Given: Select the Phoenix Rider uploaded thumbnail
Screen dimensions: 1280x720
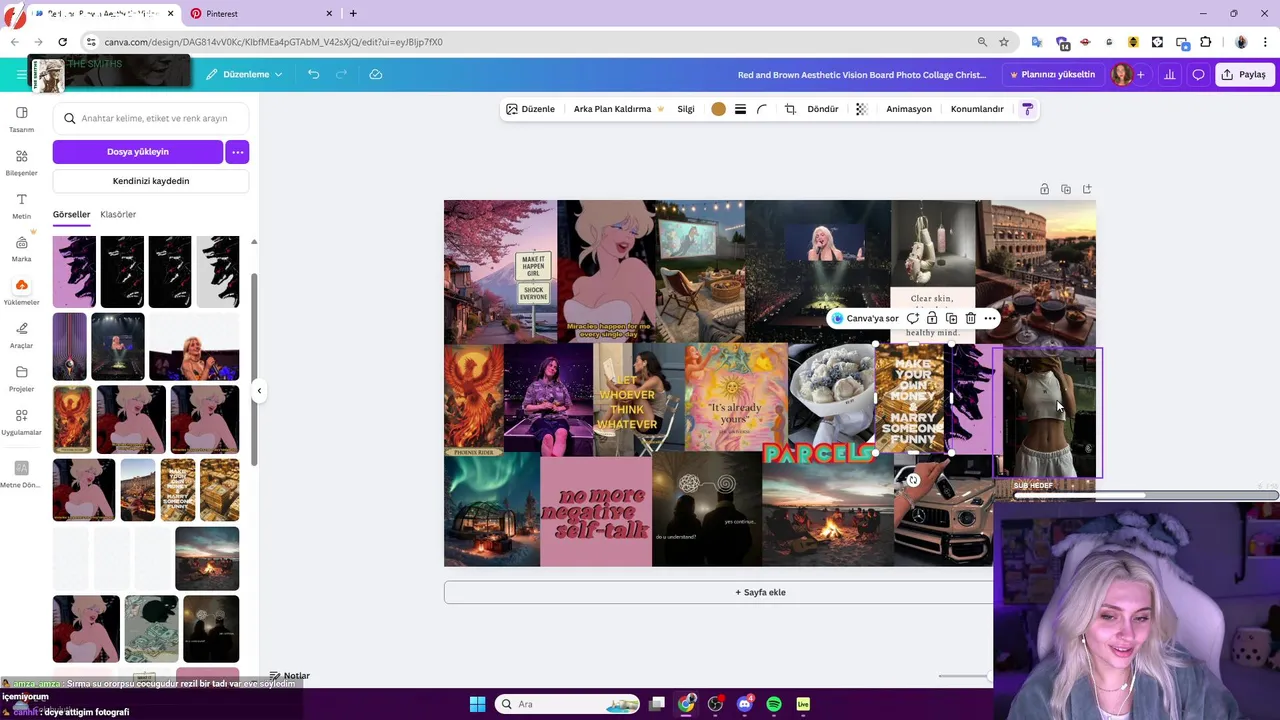Looking at the screenshot, I should [x=72, y=419].
